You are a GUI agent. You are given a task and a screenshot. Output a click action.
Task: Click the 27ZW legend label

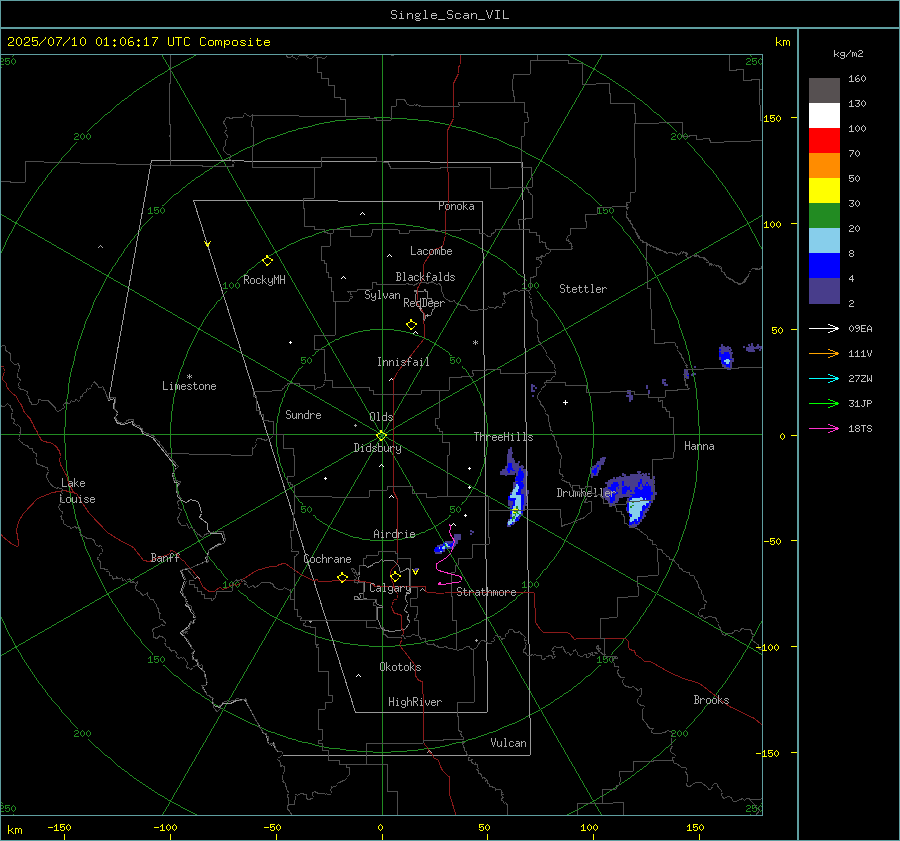tap(860, 378)
